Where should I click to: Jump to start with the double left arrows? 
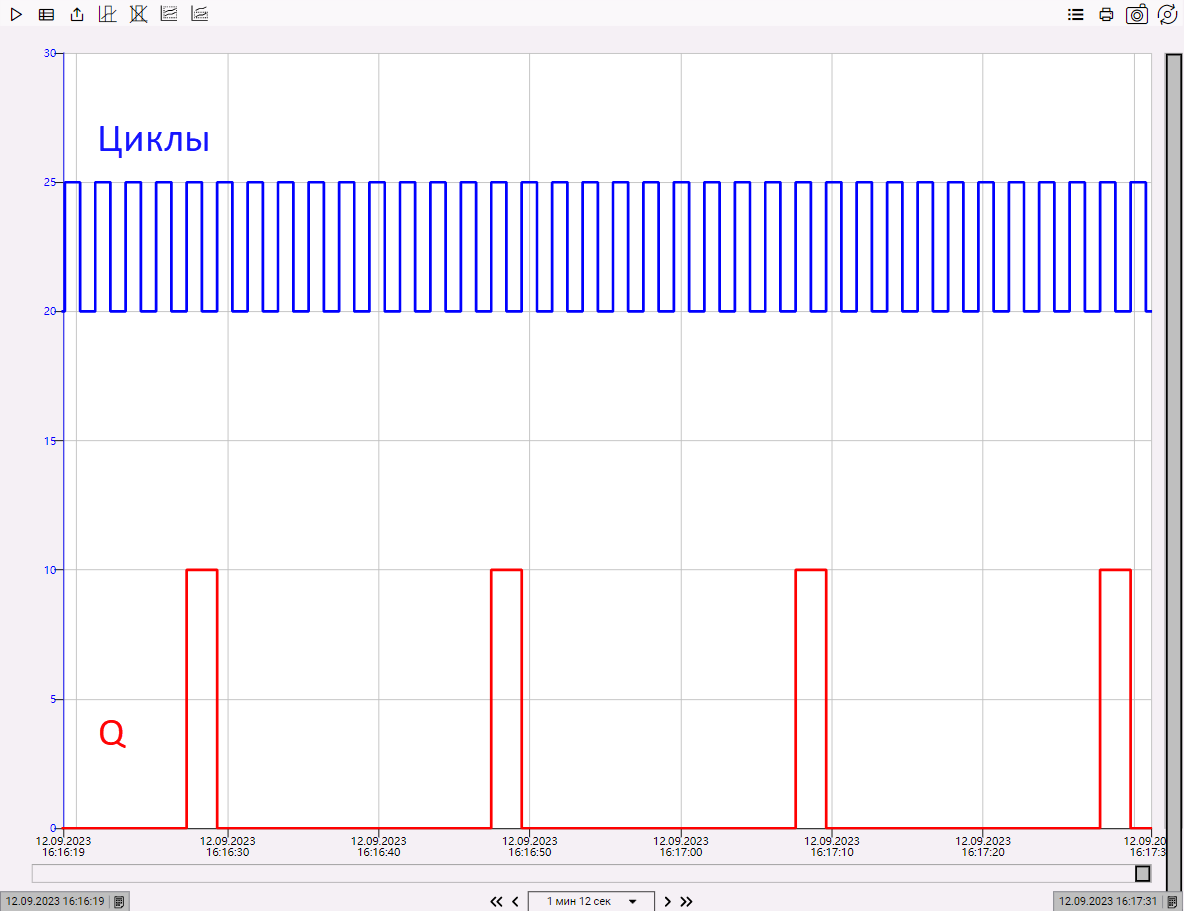(x=496, y=901)
